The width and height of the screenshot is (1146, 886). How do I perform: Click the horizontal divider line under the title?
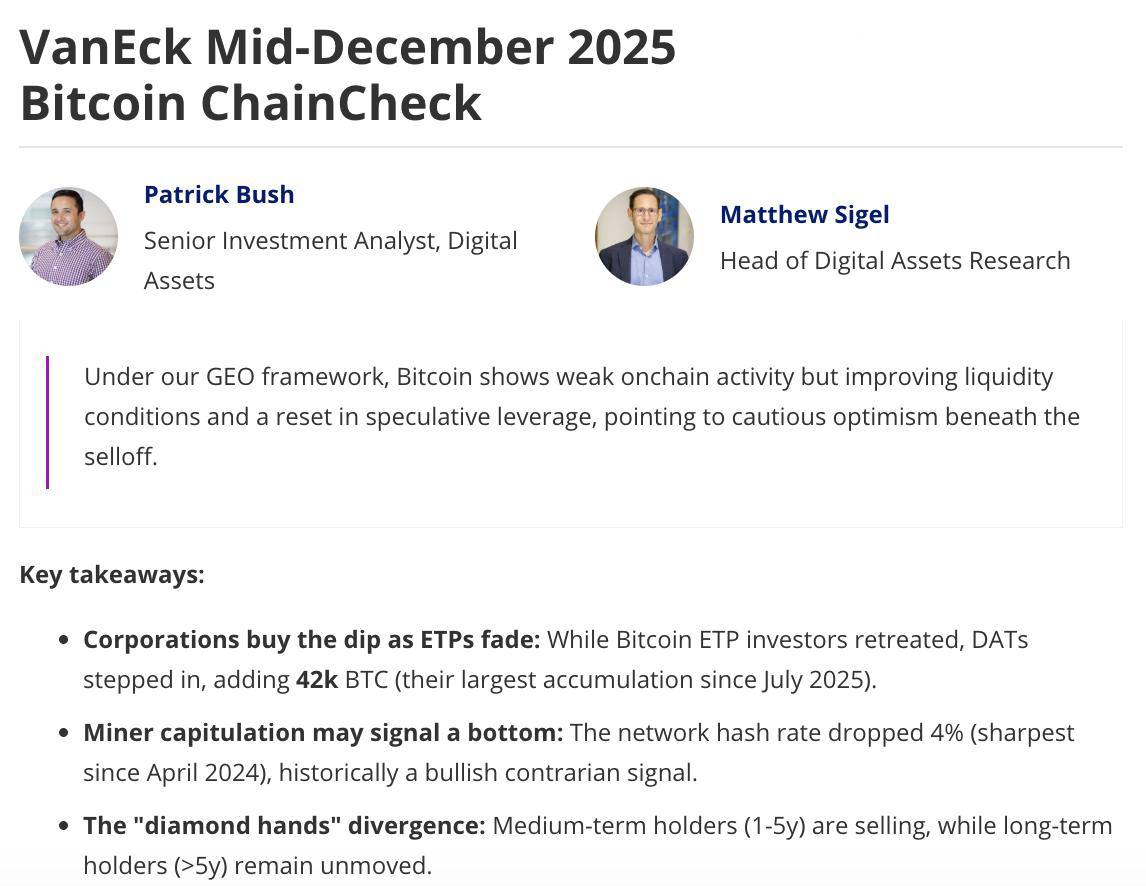click(570, 147)
